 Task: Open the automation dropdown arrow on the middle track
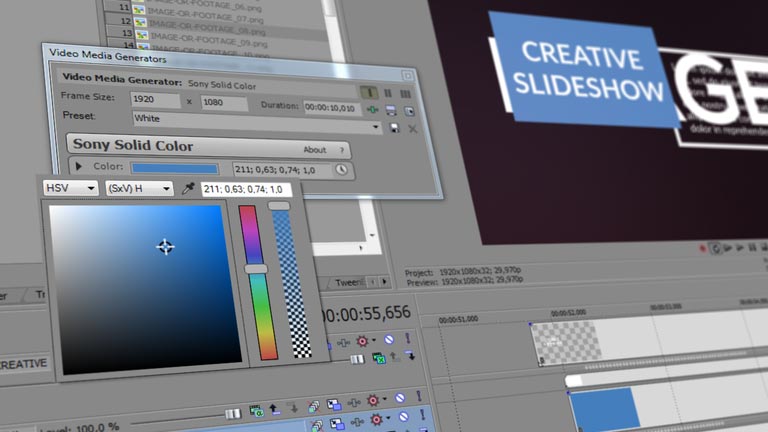point(385,398)
